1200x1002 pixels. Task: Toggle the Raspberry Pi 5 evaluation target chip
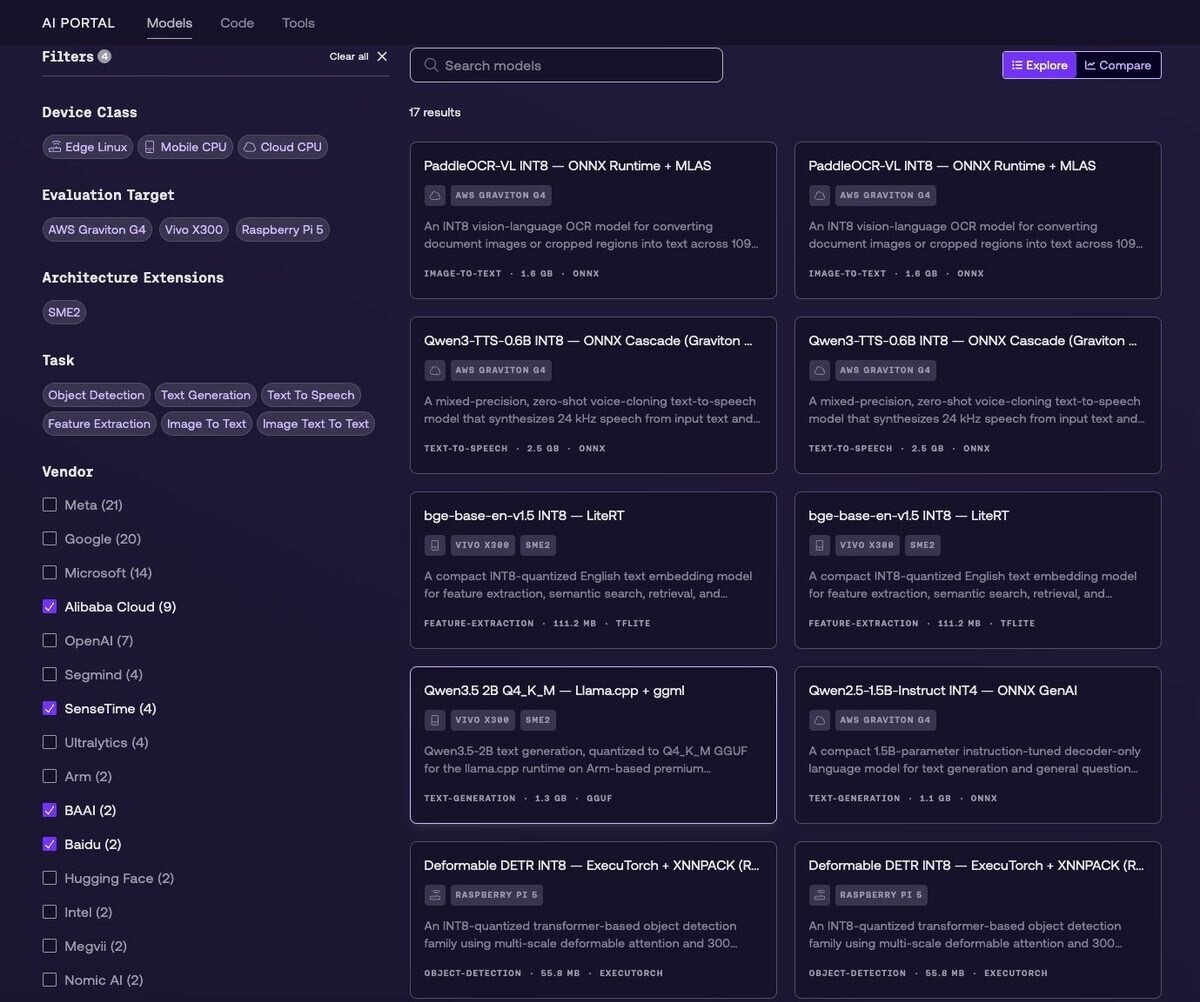282,230
